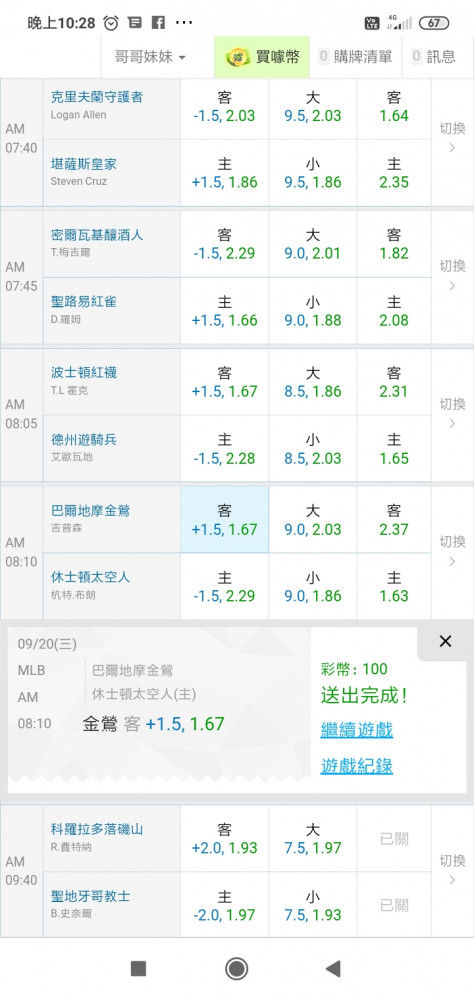Expand 切換 for the Colorado Rockies game

[452, 870]
